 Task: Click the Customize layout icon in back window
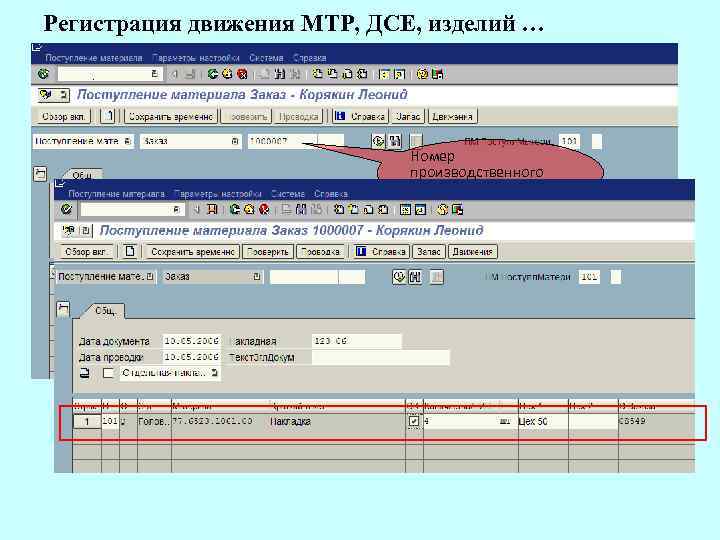pyautogui.click(x=437, y=73)
